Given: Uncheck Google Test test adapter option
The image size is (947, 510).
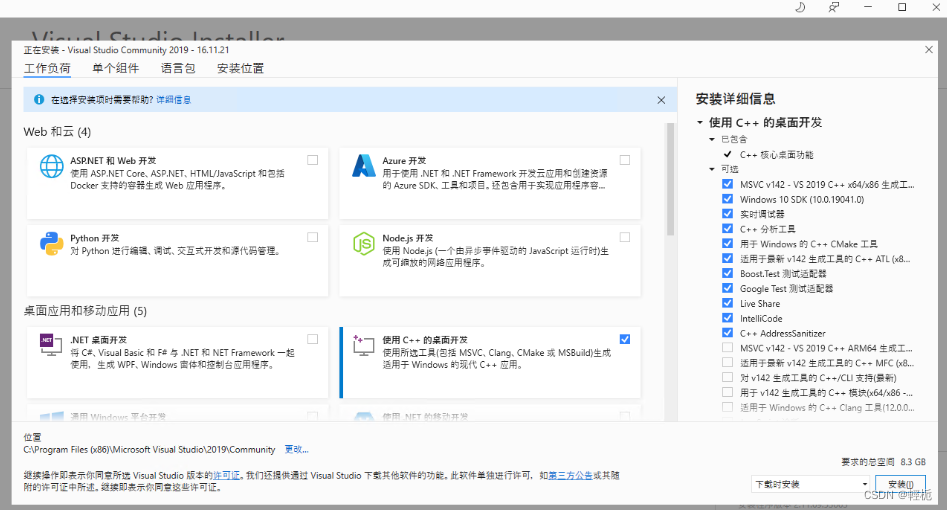Looking at the screenshot, I should 727,288.
